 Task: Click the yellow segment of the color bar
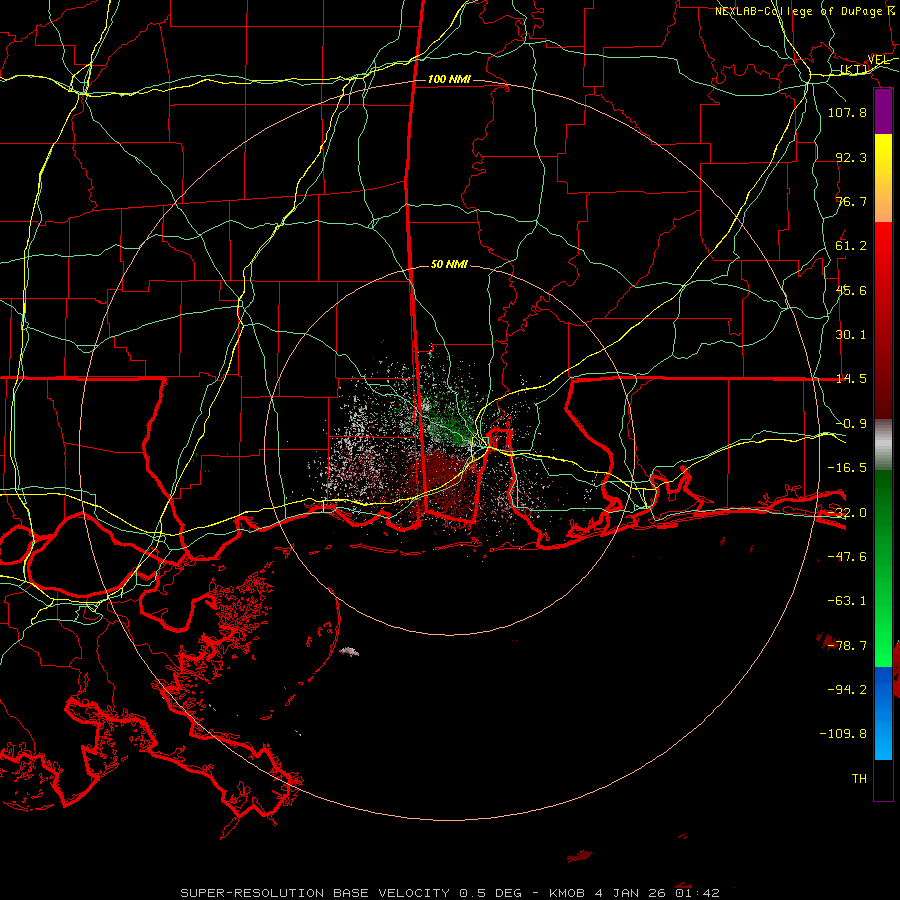pos(883,178)
